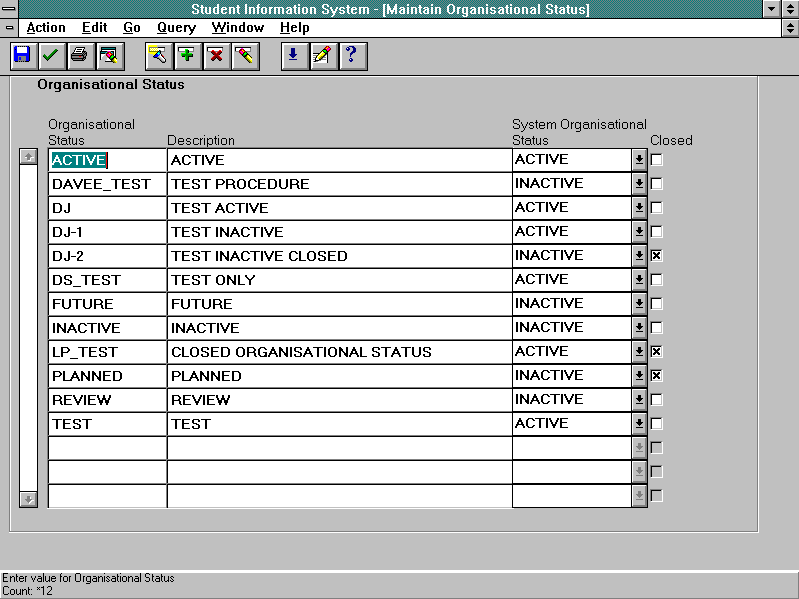Open System Status dropdown for TEST row
The height and width of the screenshot is (599, 799).
click(x=639, y=424)
